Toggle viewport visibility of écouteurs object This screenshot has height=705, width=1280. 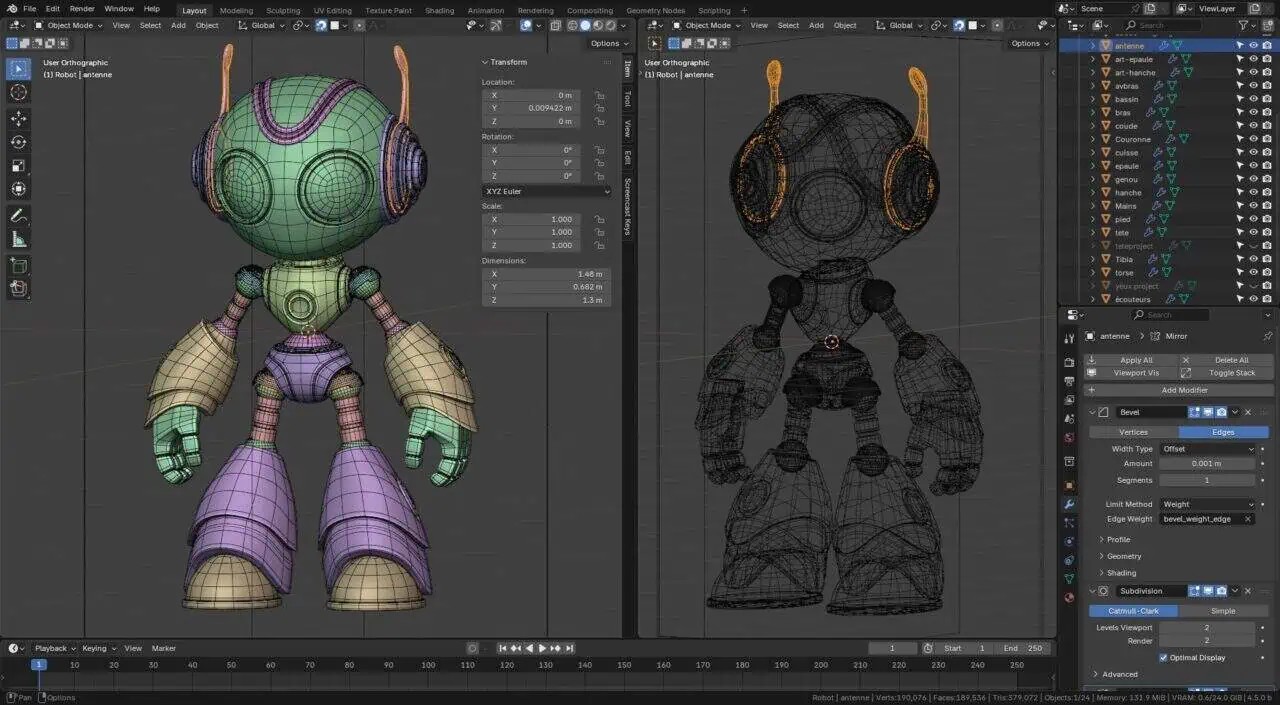[1253, 299]
